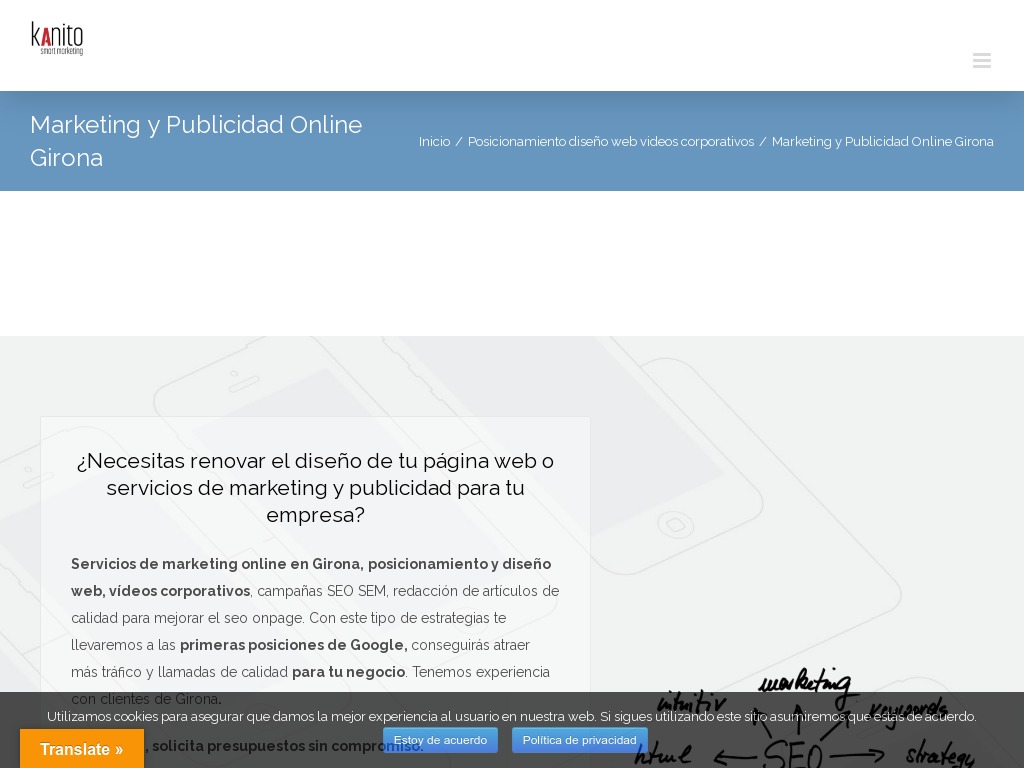The width and height of the screenshot is (1024, 768).
Task: Navigate to 'Inicio' in the breadcrumb
Action: tap(434, 141)
